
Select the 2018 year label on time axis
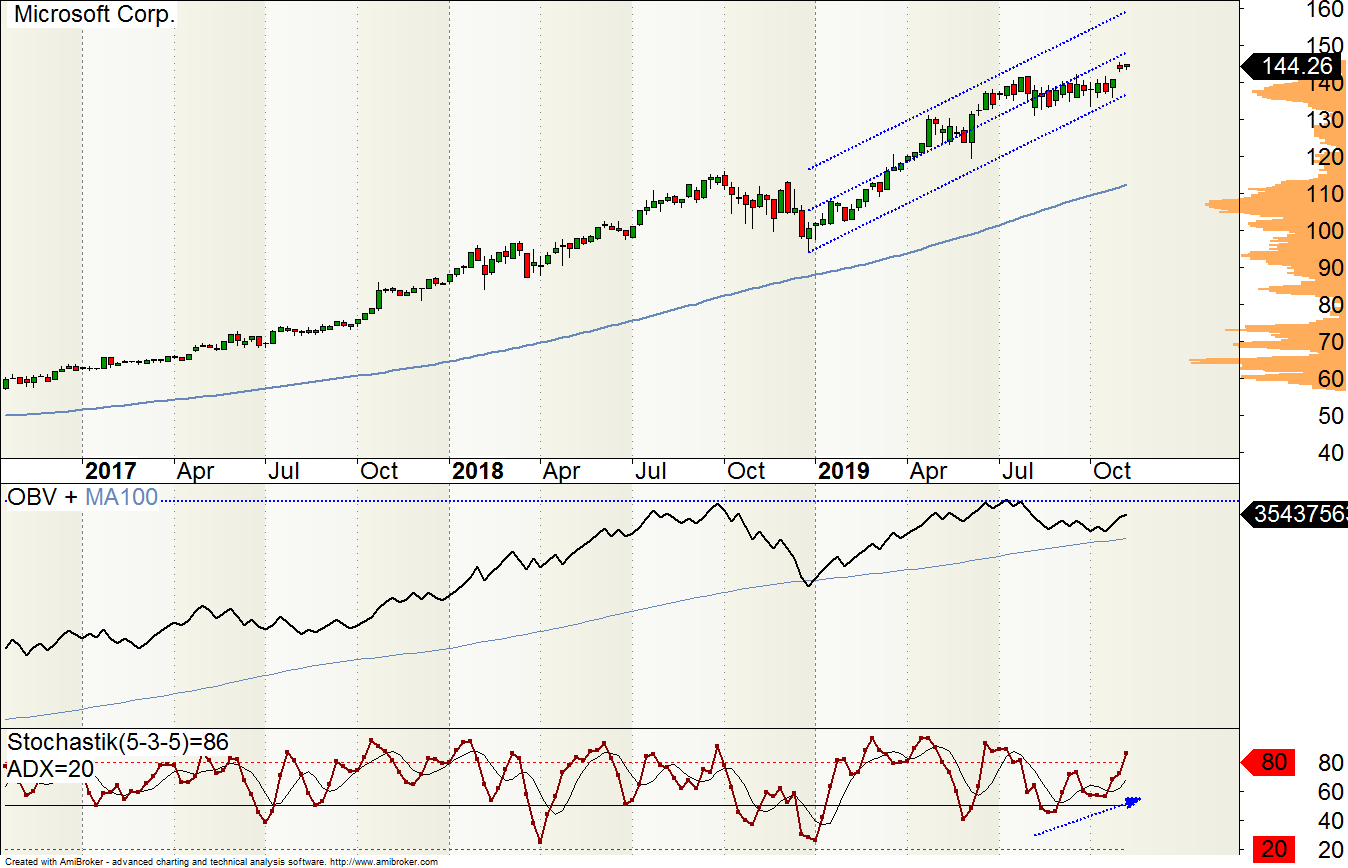coord(477,471)
